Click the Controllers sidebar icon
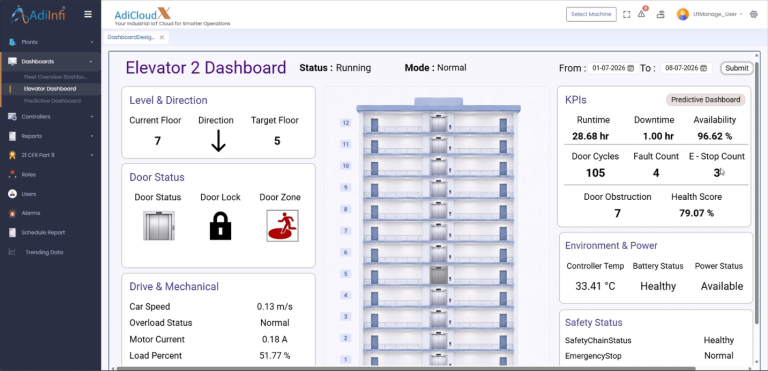The height and width of the screenshot is (371, 768). coord(12,117)
